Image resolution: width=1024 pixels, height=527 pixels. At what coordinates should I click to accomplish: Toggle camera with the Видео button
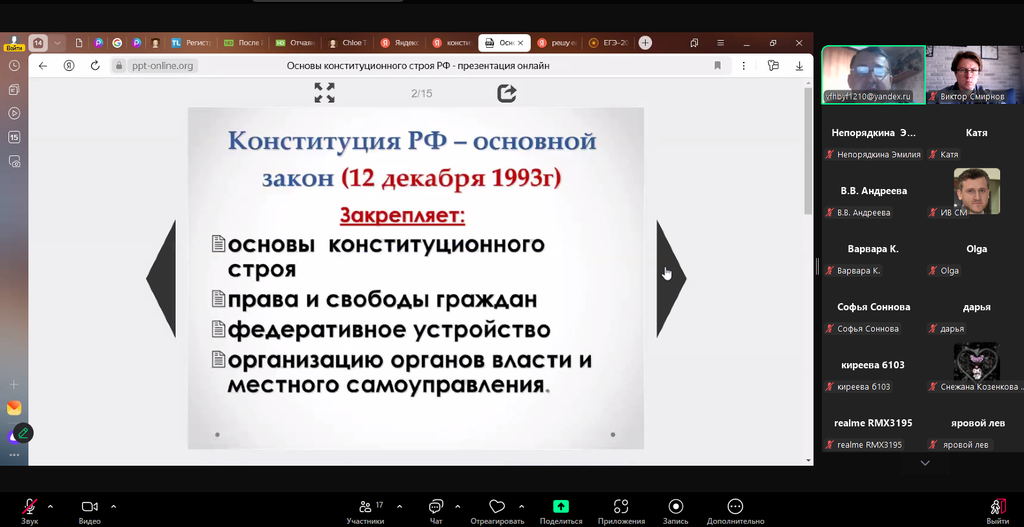coord(89,507)
